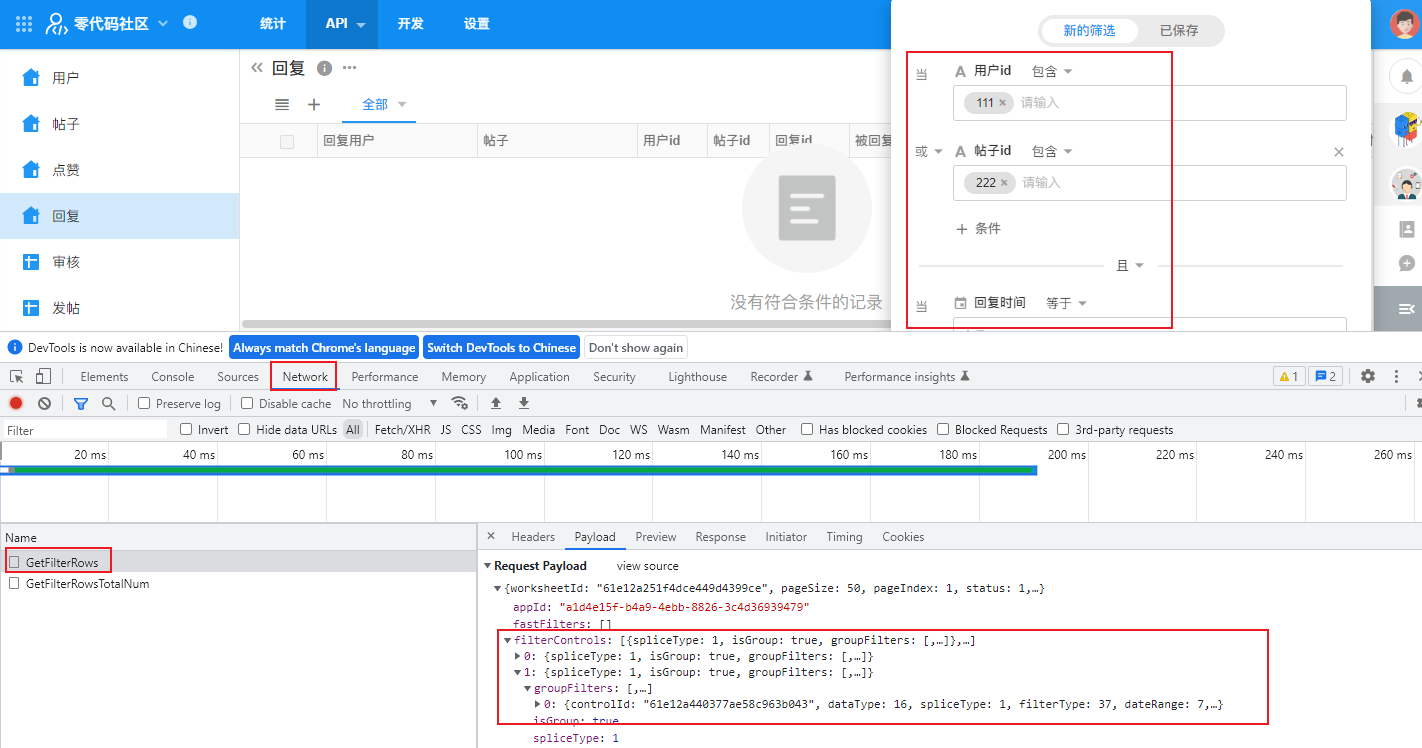This screenshot has width=1422, height=748.
Task: Click the clear network log icon
Action: click(x=44, y=403)
